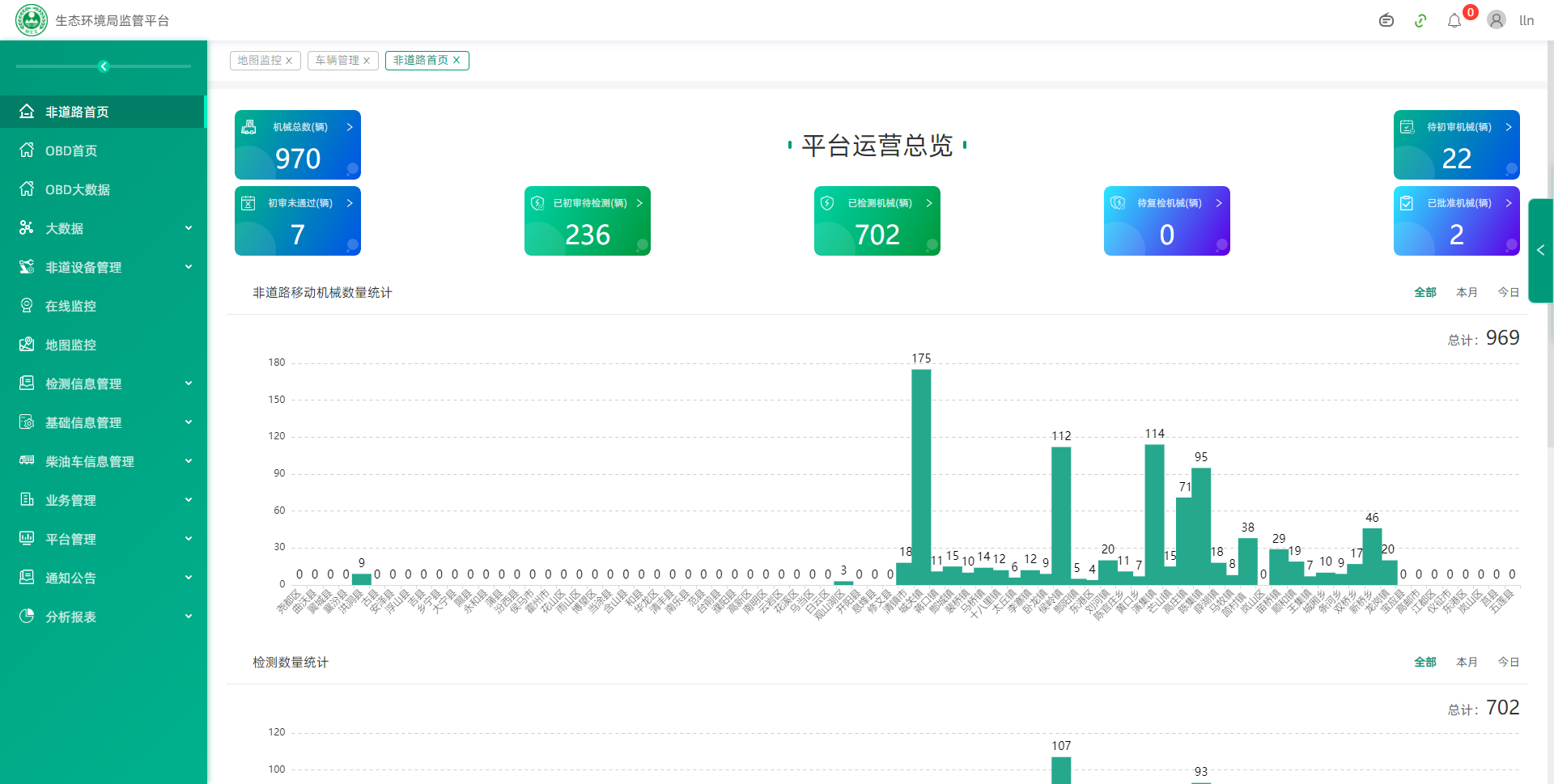Click the OBD大数据 house icon

pos(27,189)
